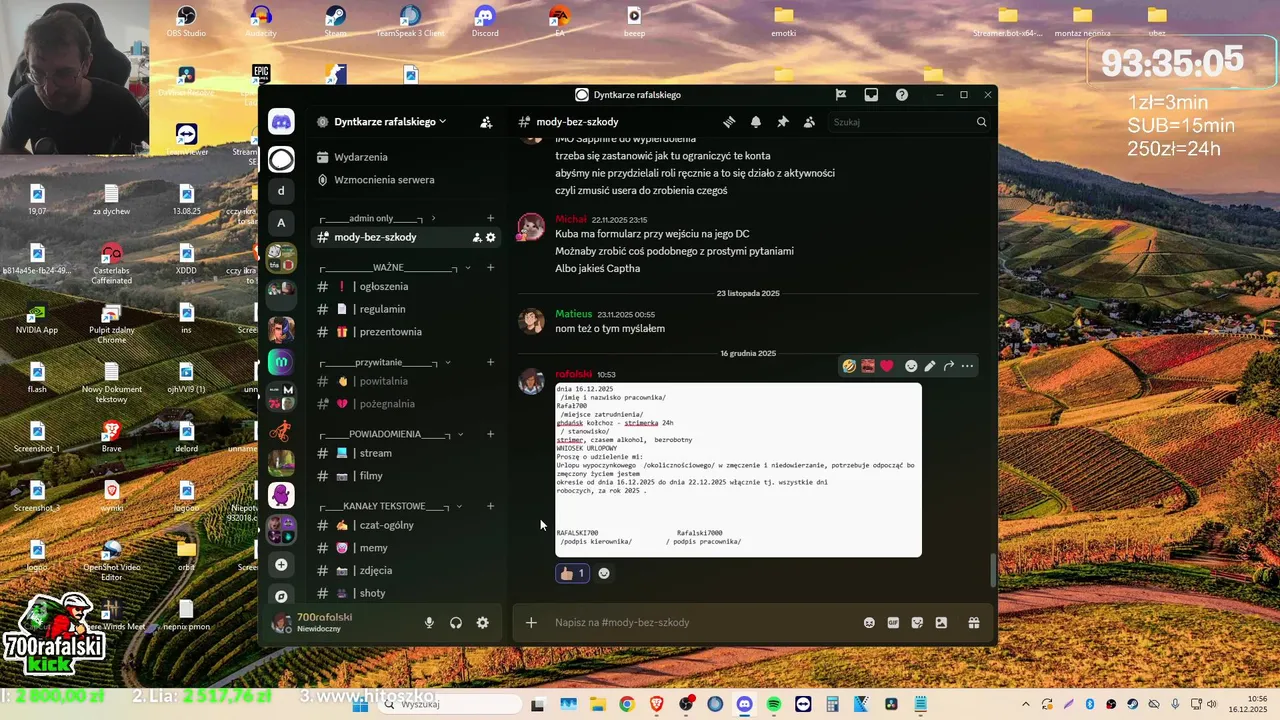This screenshot has height=720, width=1280.
Task: Open Discord help question mark icon
Action: 902,95
